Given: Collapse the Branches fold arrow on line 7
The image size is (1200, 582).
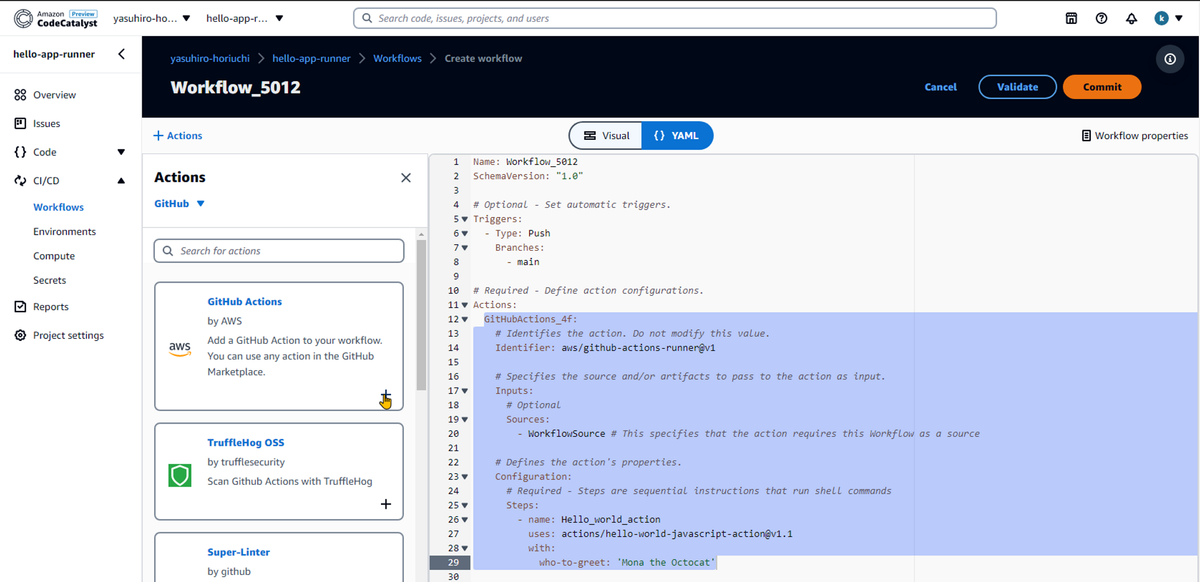Looking at the screenshot, I should coord(464,247).
